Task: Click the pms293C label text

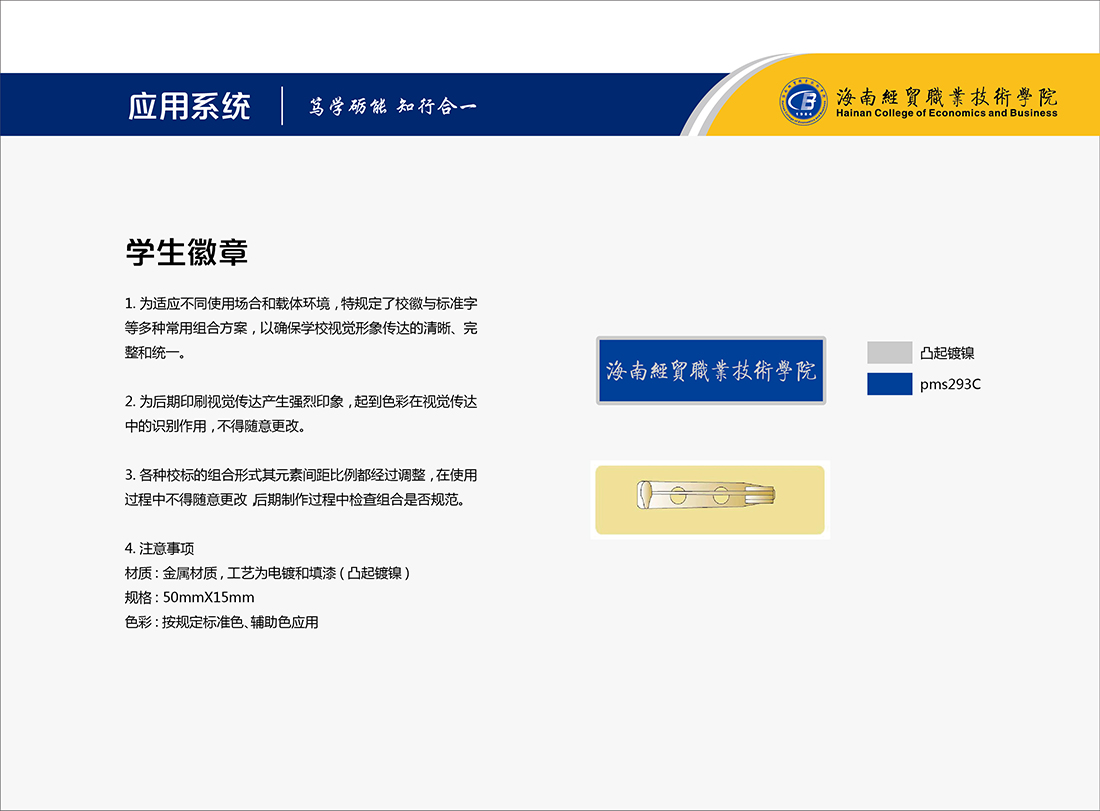Action: (x=950, y=384)
